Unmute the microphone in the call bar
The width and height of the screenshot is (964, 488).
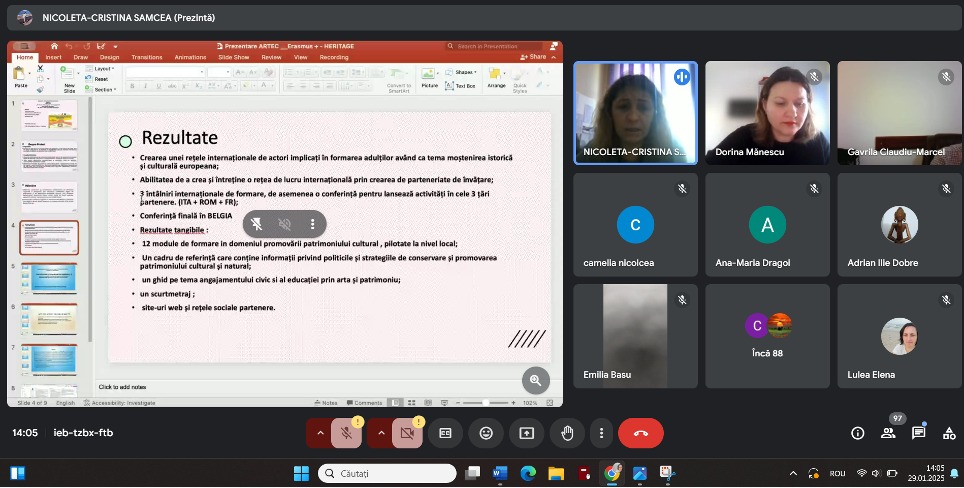click(x=347, y=433)
